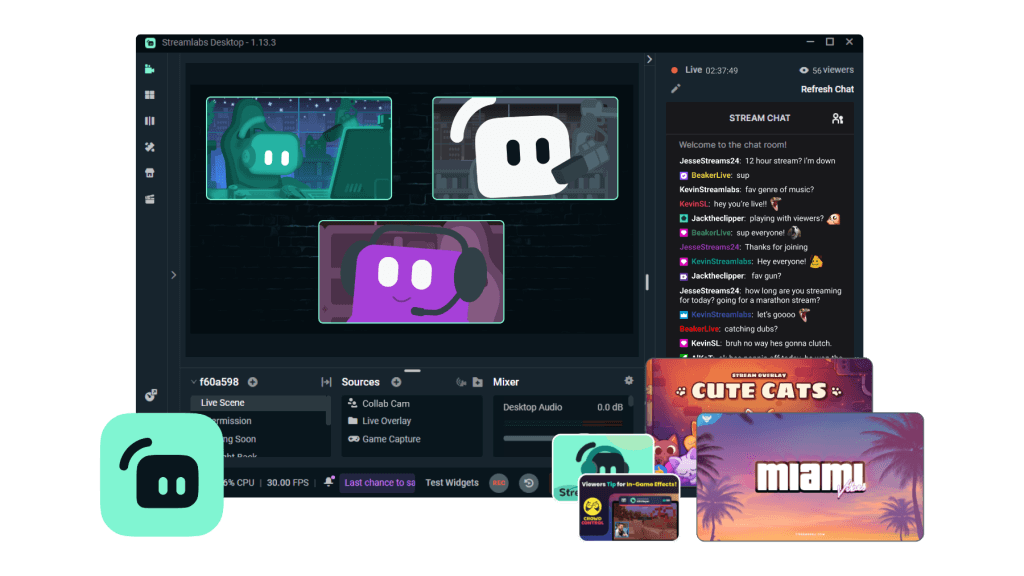Select the green robot webcam in preview
The image size is (1024, 576).
tap(299, 148)
